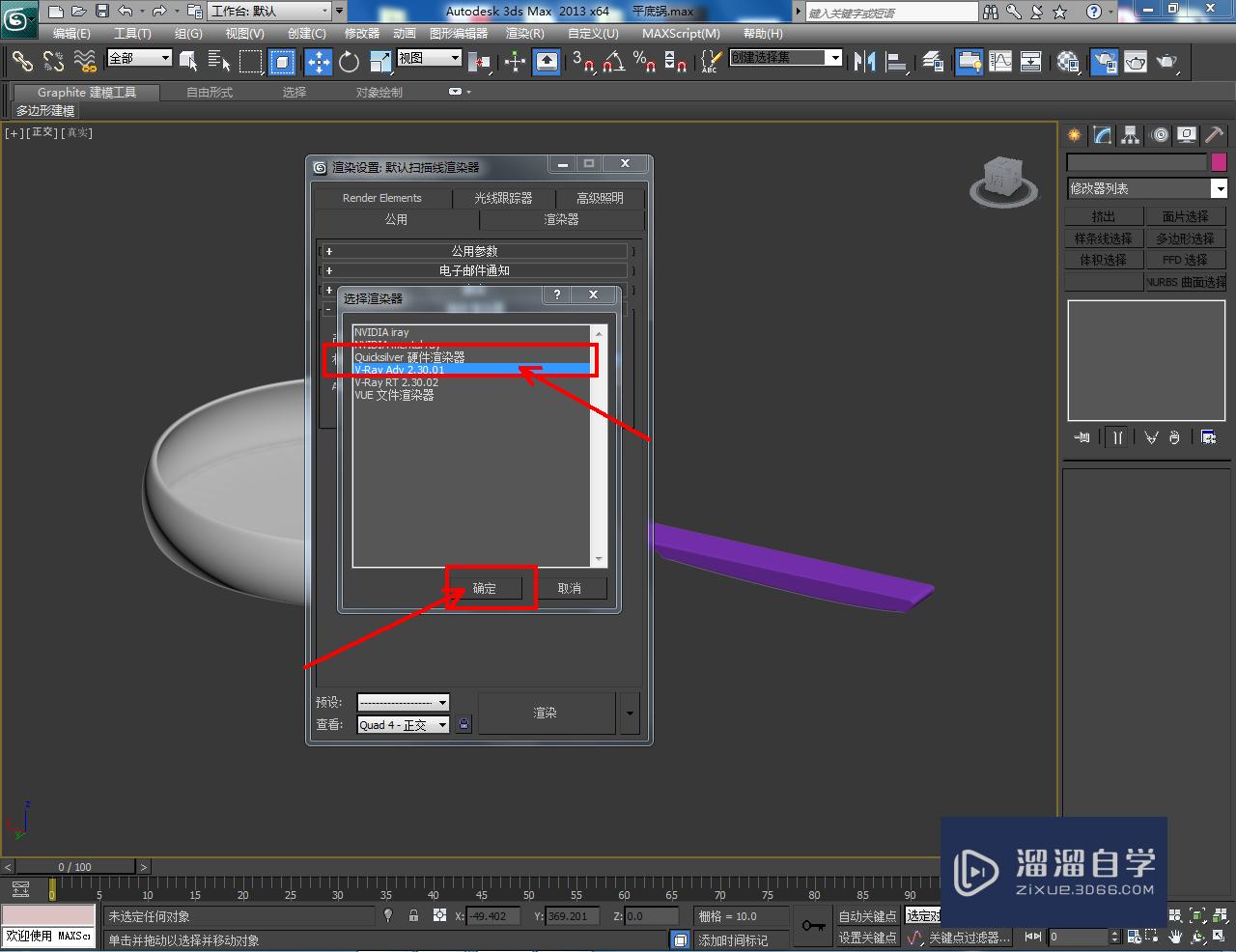Confirm renderer choice with 确定 button
Screen dimensions: 1236x952
point(485,588)
